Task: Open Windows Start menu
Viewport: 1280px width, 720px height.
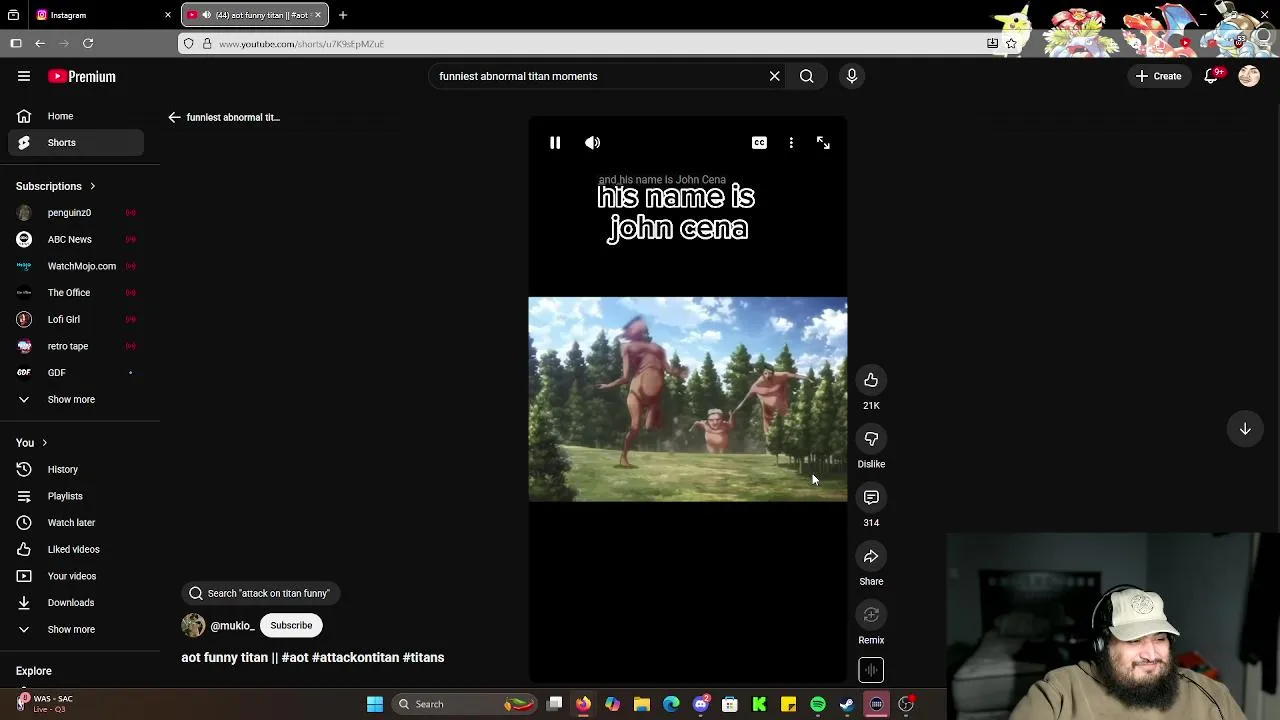Action: coord(375,704)
